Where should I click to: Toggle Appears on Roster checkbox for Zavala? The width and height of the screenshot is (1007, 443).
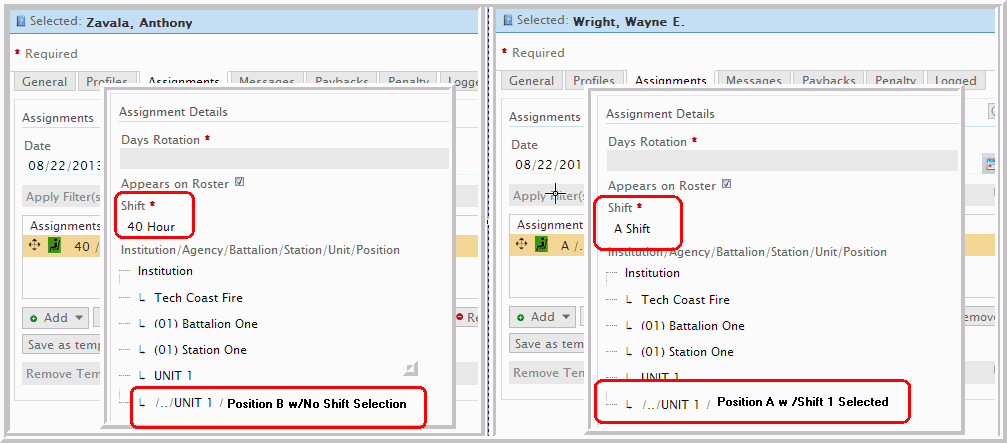coord(239,183)
